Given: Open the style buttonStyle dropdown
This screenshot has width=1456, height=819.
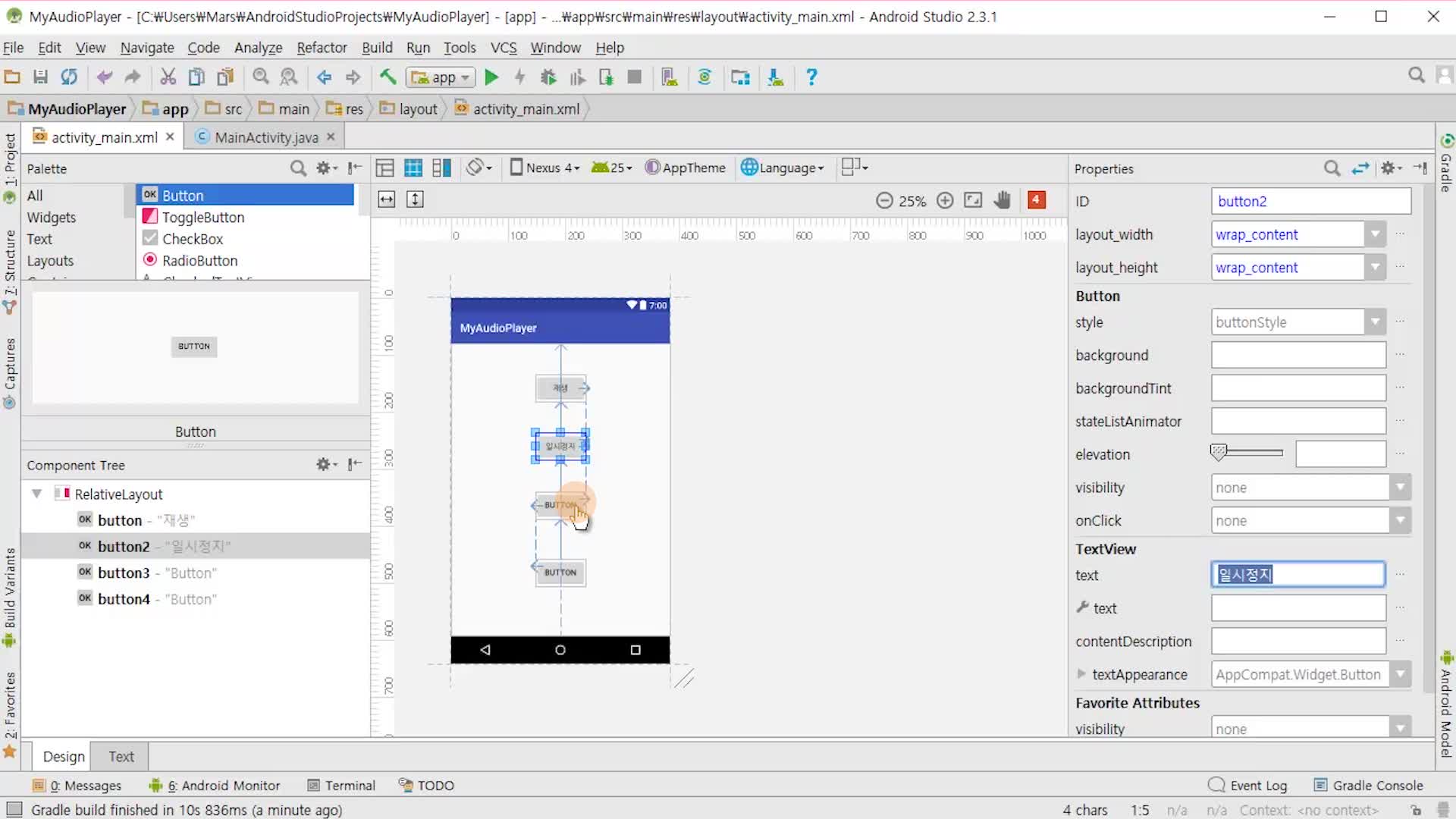Looking at the screenshot, I should (x=1375, y=322).
